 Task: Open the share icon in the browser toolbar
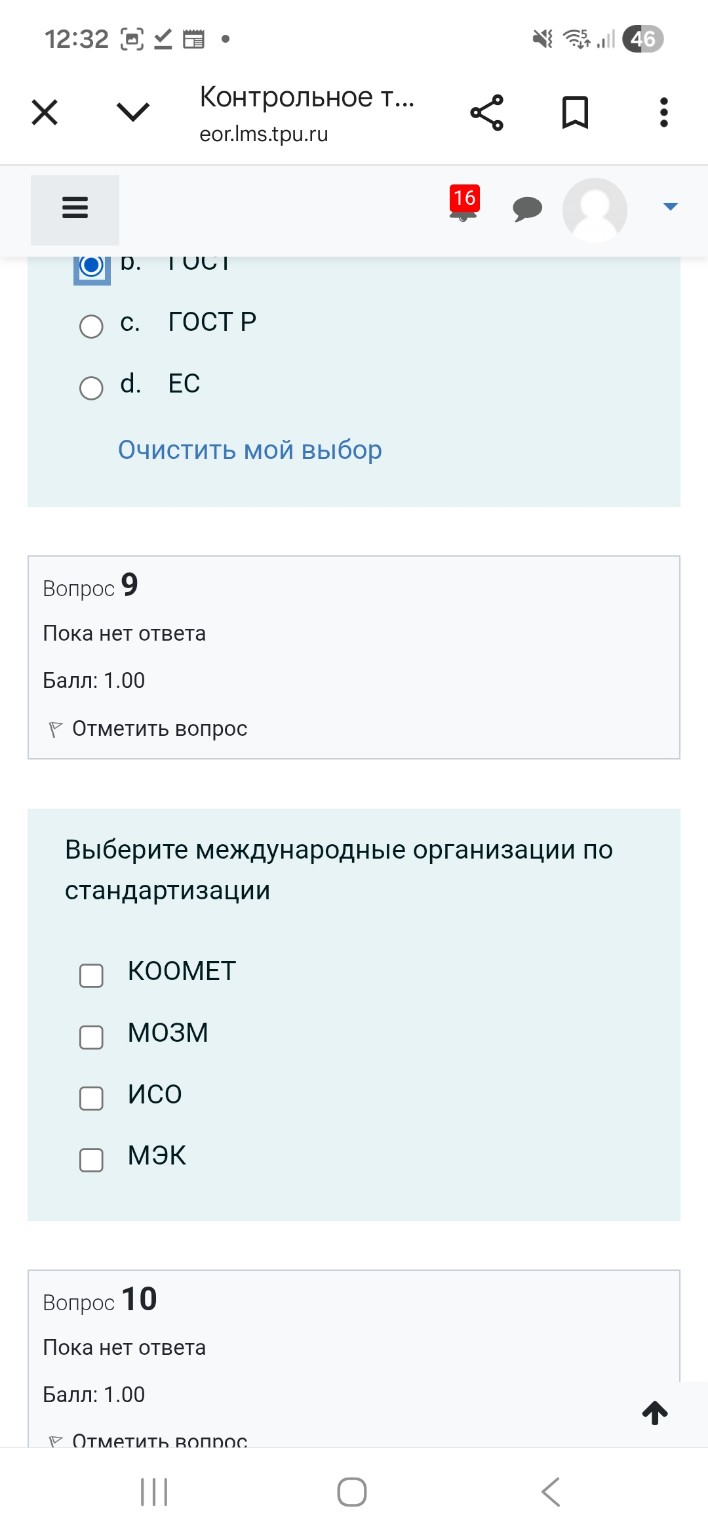coord(487,111)
